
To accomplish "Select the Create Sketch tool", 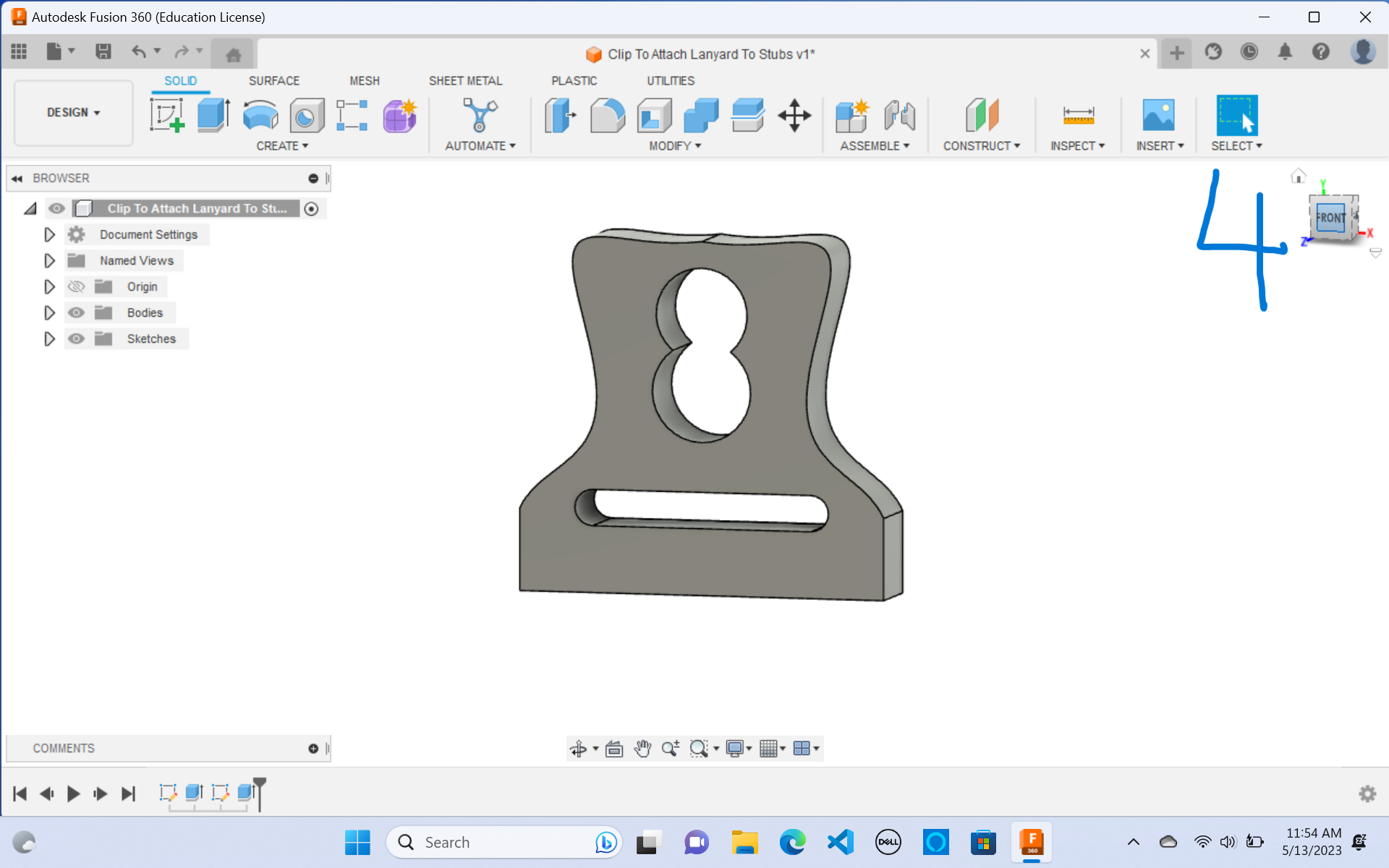I will pos(168,114).
